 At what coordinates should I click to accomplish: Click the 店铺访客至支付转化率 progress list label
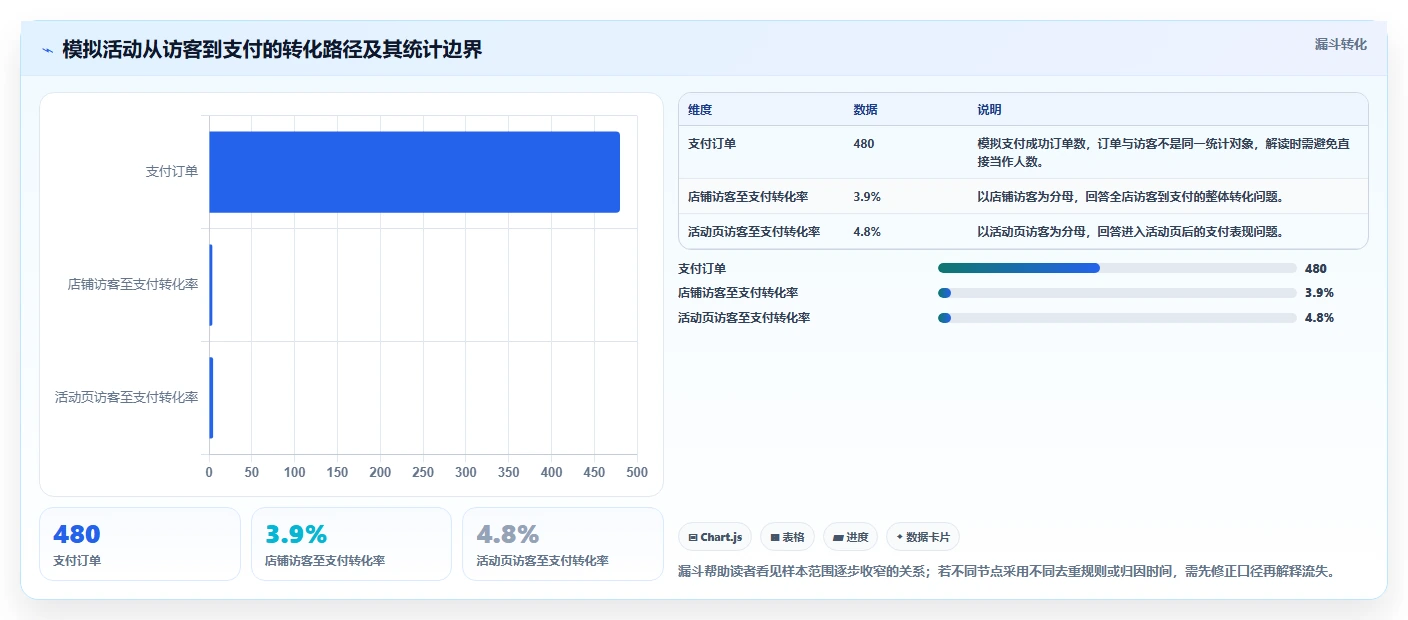[x=738, y=293]
